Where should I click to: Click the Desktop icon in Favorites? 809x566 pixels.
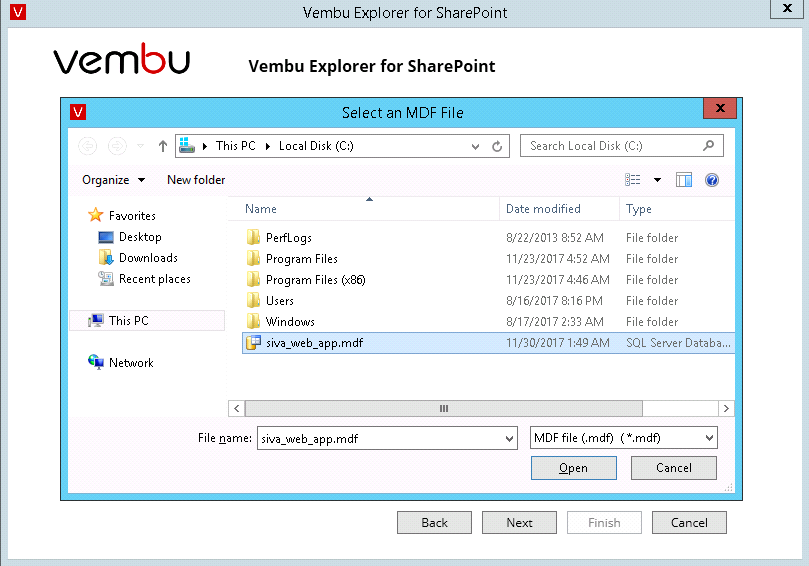106,237
